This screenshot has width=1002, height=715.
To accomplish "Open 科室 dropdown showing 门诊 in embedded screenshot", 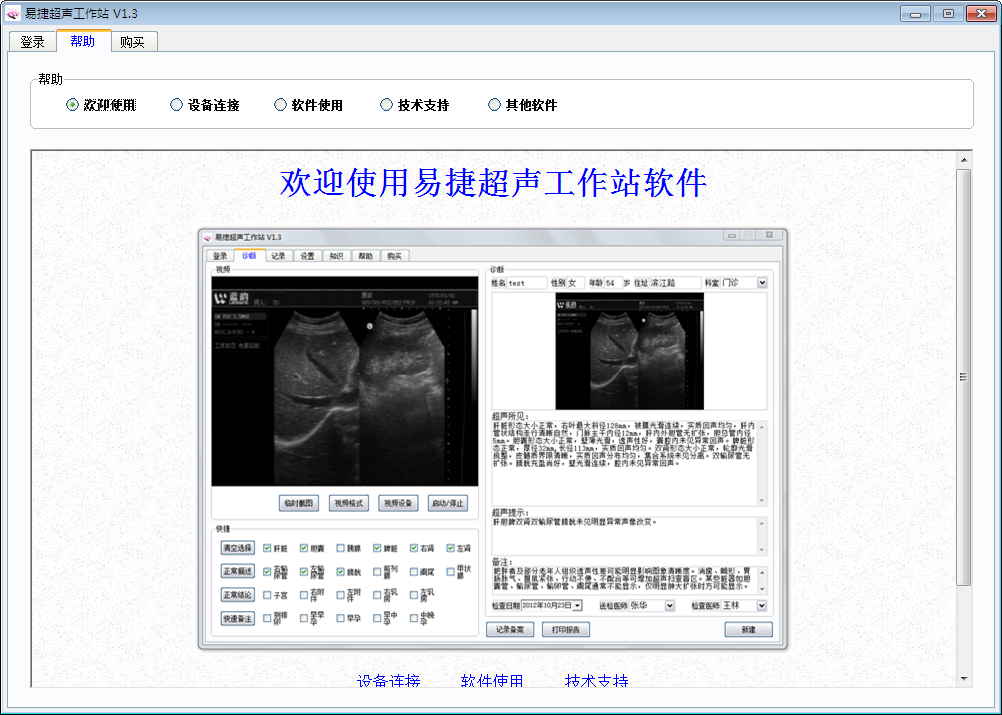I will pos(762,282).
